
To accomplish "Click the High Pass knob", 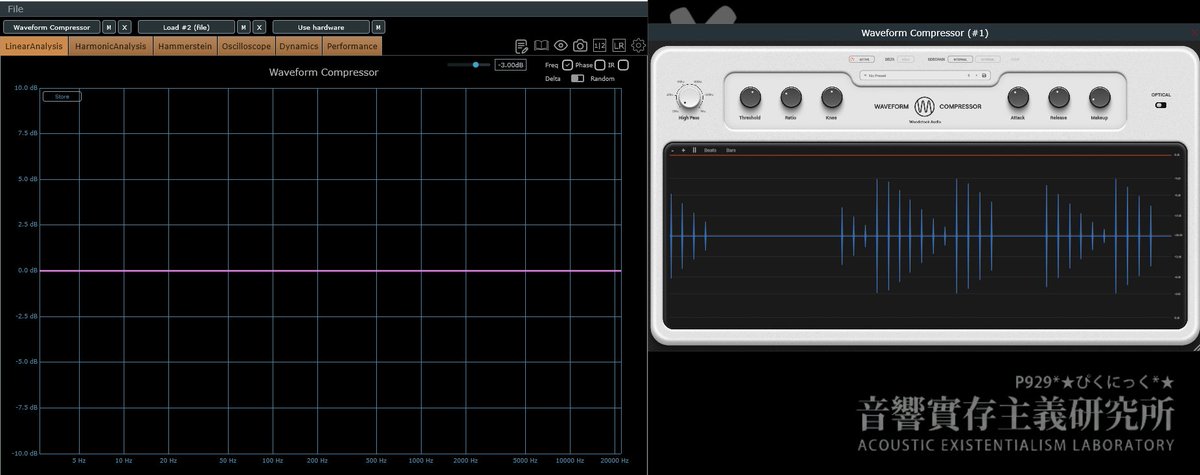I will 689,97.
